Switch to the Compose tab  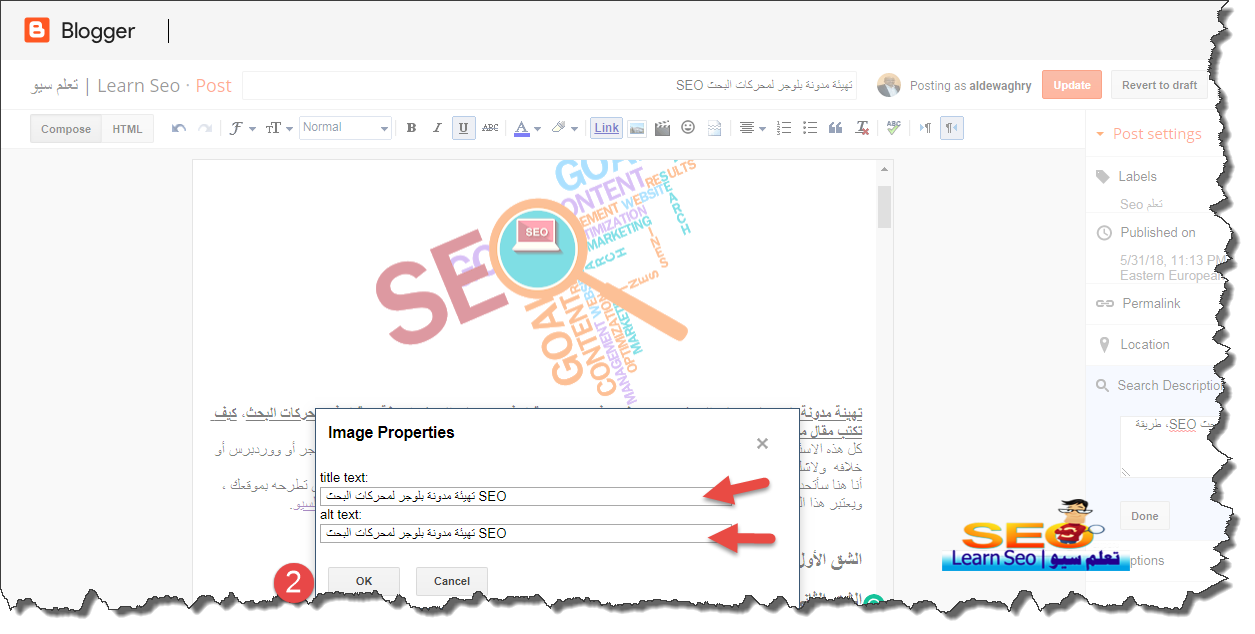click(x=66, y=129)
